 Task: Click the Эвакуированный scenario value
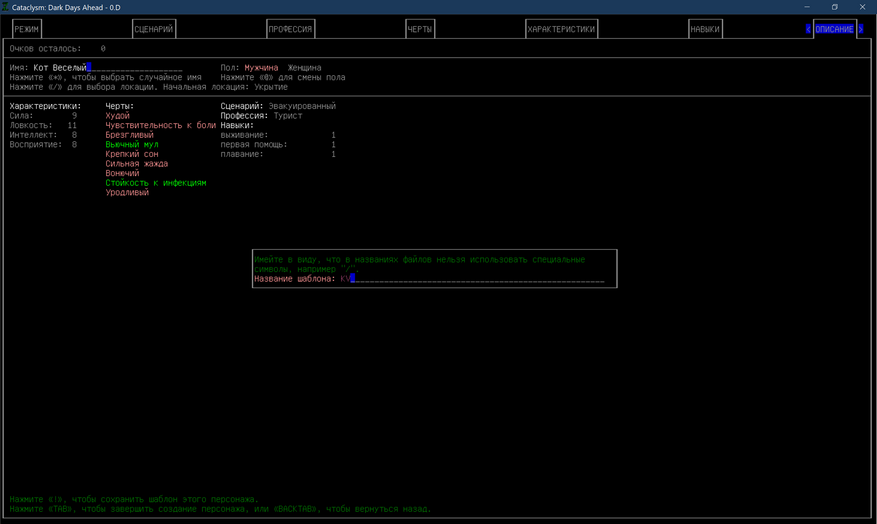(302, 106)
